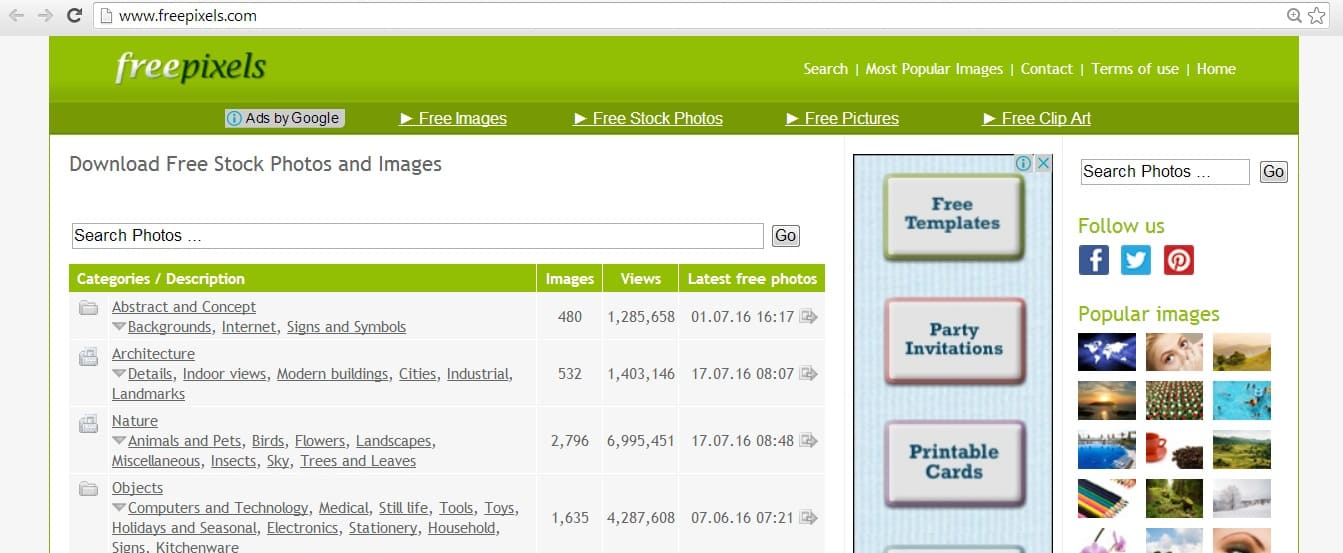Screen dimensions: 1343x553
Task: Open Search in top navigation
Action: tap(825, 69)
